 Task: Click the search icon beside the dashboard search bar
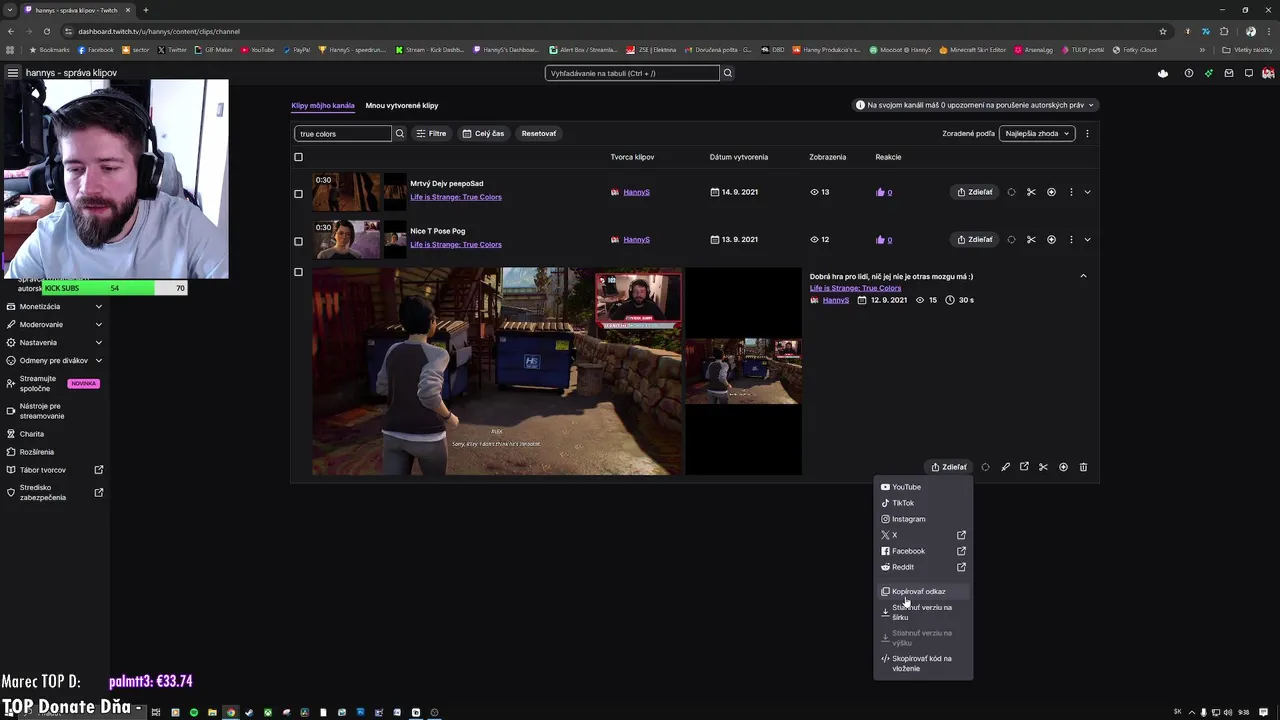click(x=728, y=73)
